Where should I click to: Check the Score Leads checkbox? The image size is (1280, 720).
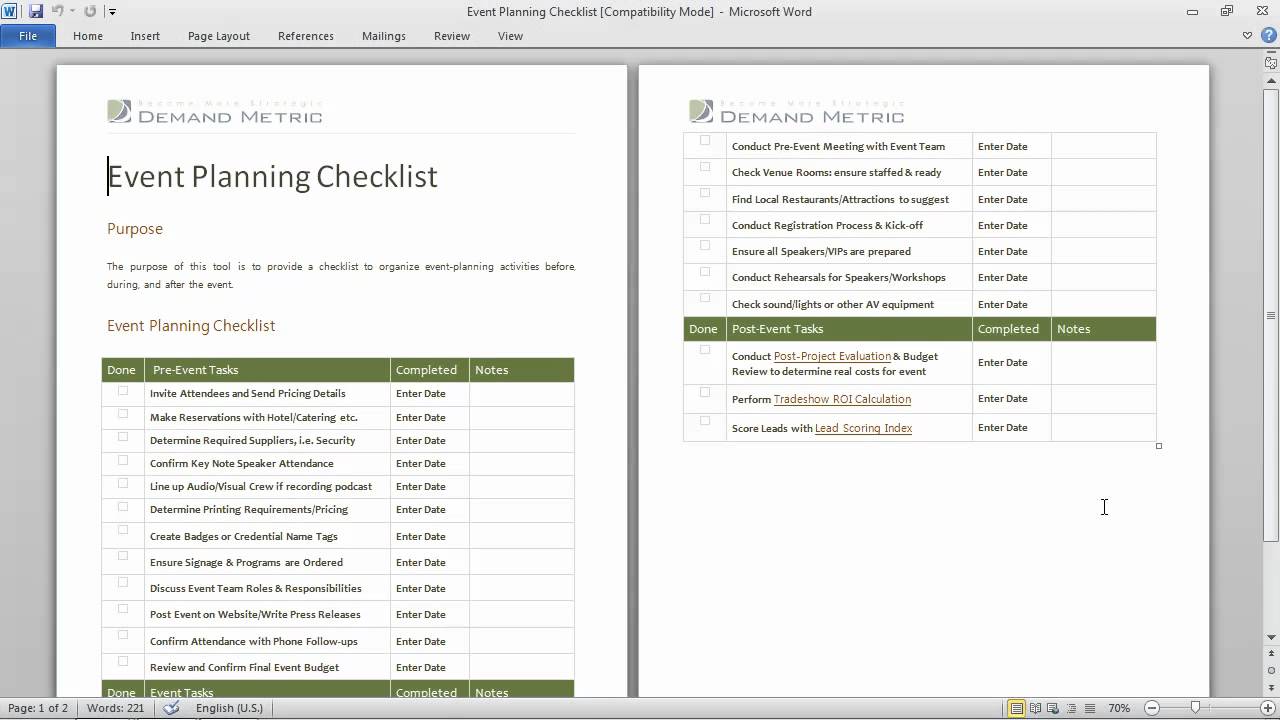point(705,421)
